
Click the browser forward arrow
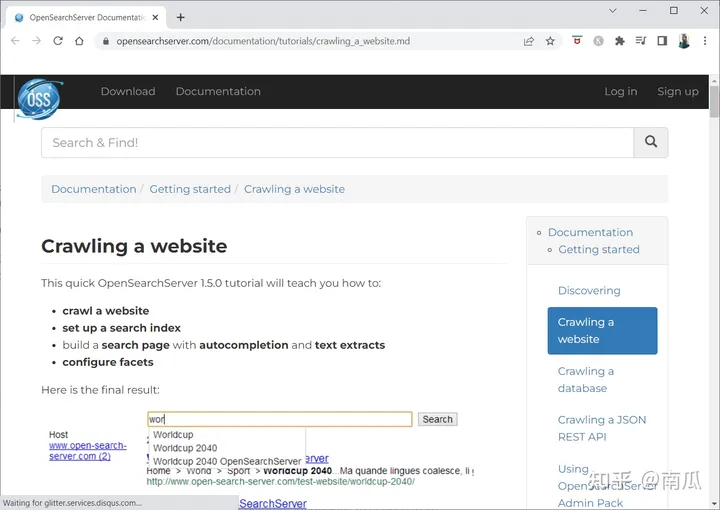(x=36, y=41)
